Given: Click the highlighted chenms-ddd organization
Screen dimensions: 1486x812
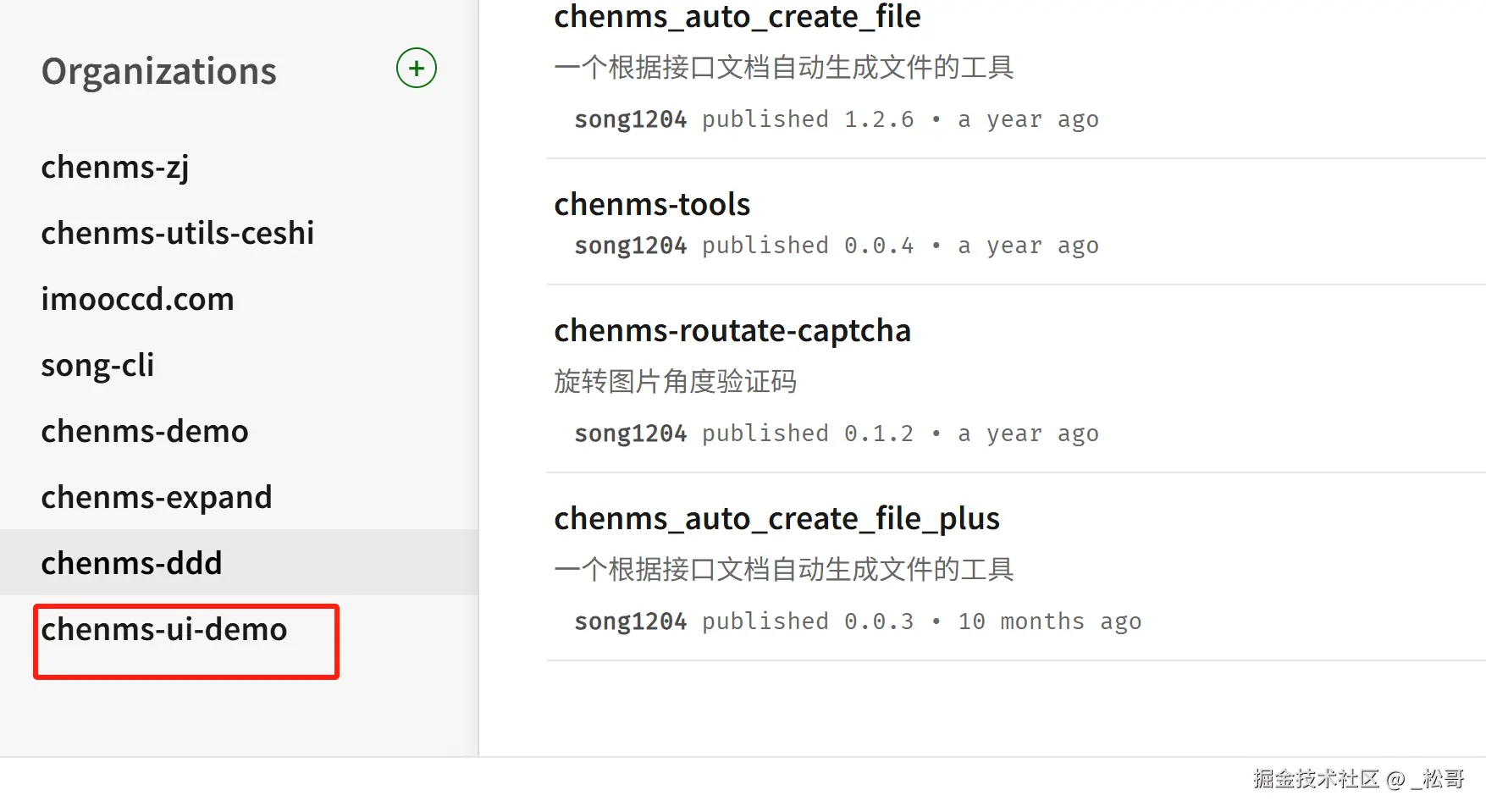Looking at the screenshot, I should click(x=132, y=564).
